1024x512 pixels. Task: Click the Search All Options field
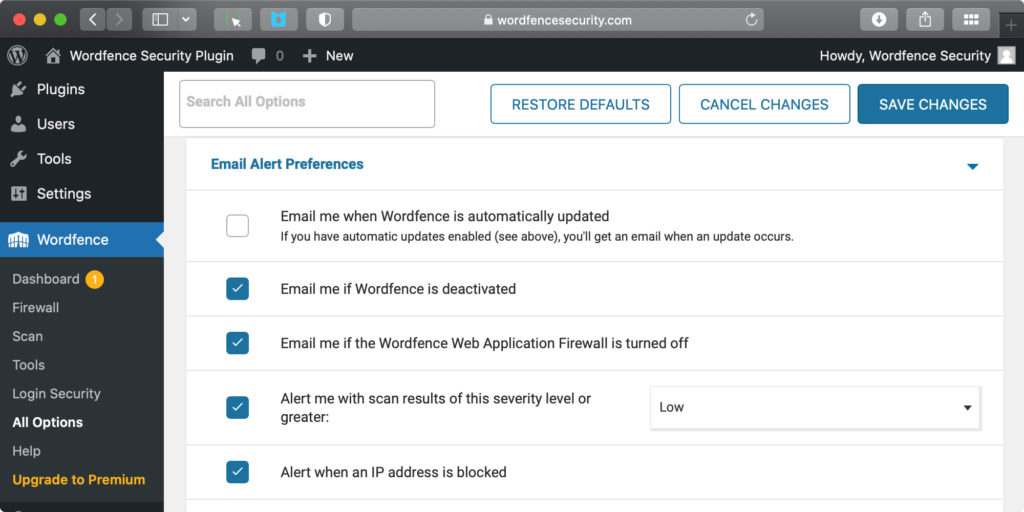pyautogui.click(x=307, y=104)
